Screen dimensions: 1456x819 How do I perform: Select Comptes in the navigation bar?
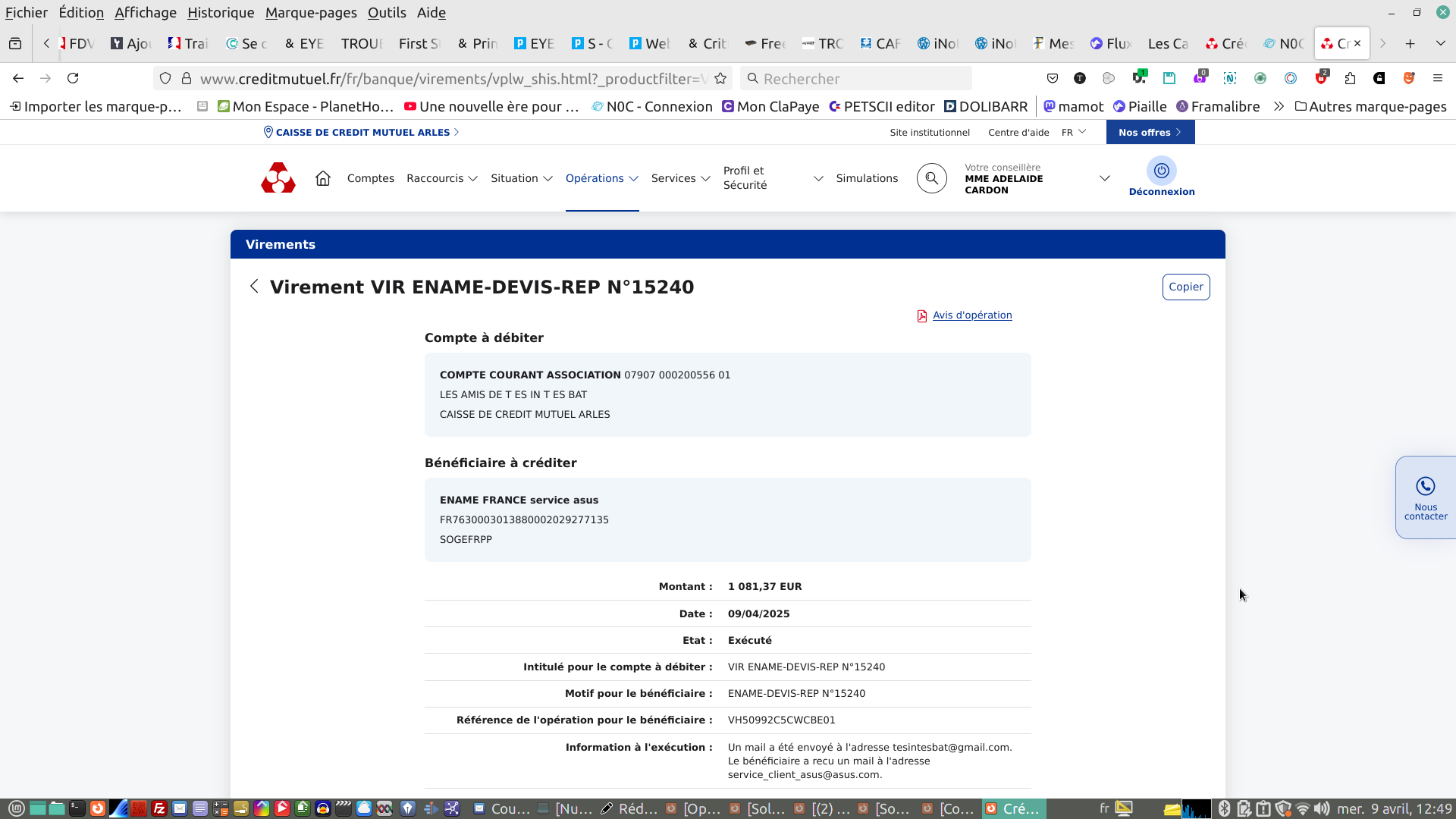click(370, 178)
